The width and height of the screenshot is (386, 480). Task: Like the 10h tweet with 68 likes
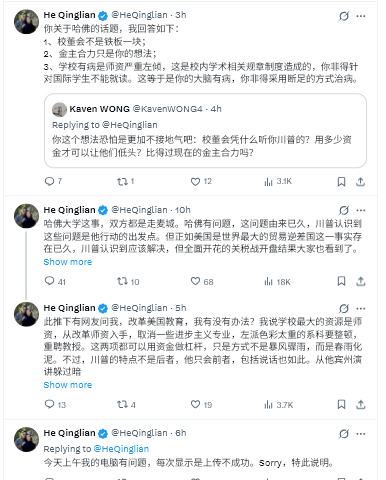pyautogui.click(x=202, y=282)
